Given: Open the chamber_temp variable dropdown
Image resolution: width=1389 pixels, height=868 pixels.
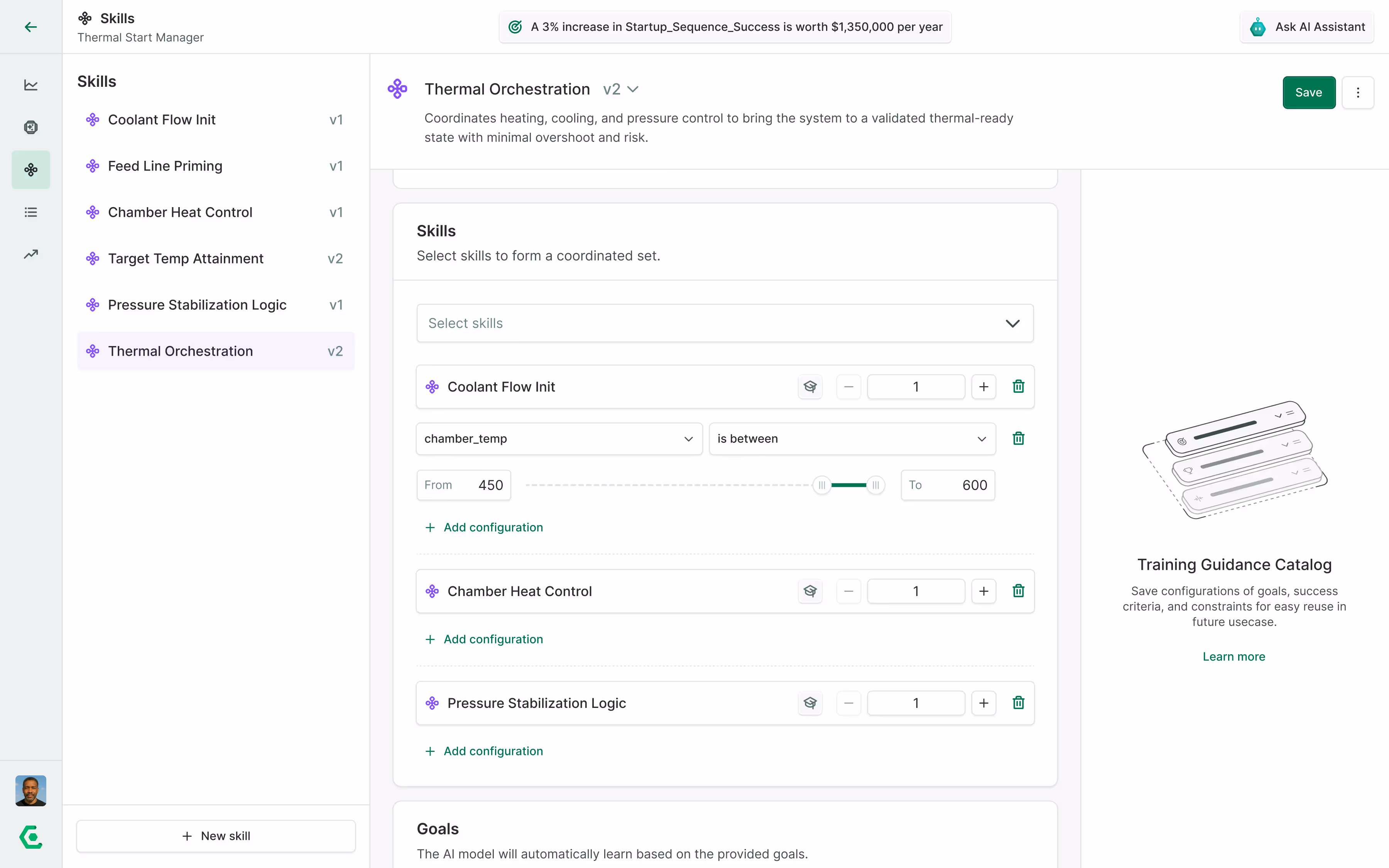Looking at the screenshot, I should (x=559, y=439).
